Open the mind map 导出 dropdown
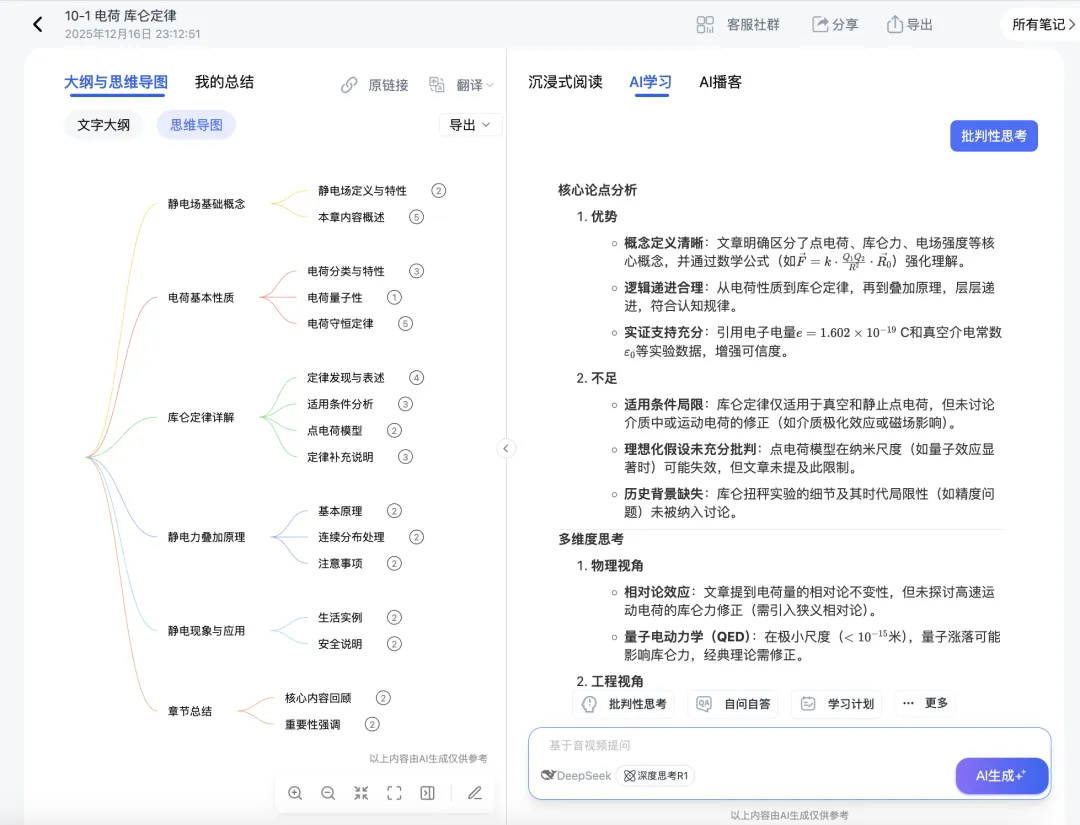 [x=470, y=125]
